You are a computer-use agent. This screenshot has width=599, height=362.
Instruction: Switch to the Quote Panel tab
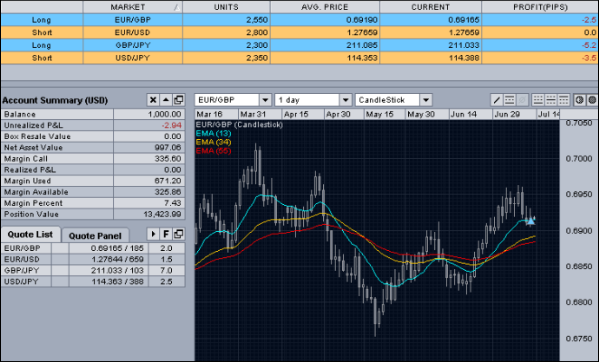pos(95,236)
